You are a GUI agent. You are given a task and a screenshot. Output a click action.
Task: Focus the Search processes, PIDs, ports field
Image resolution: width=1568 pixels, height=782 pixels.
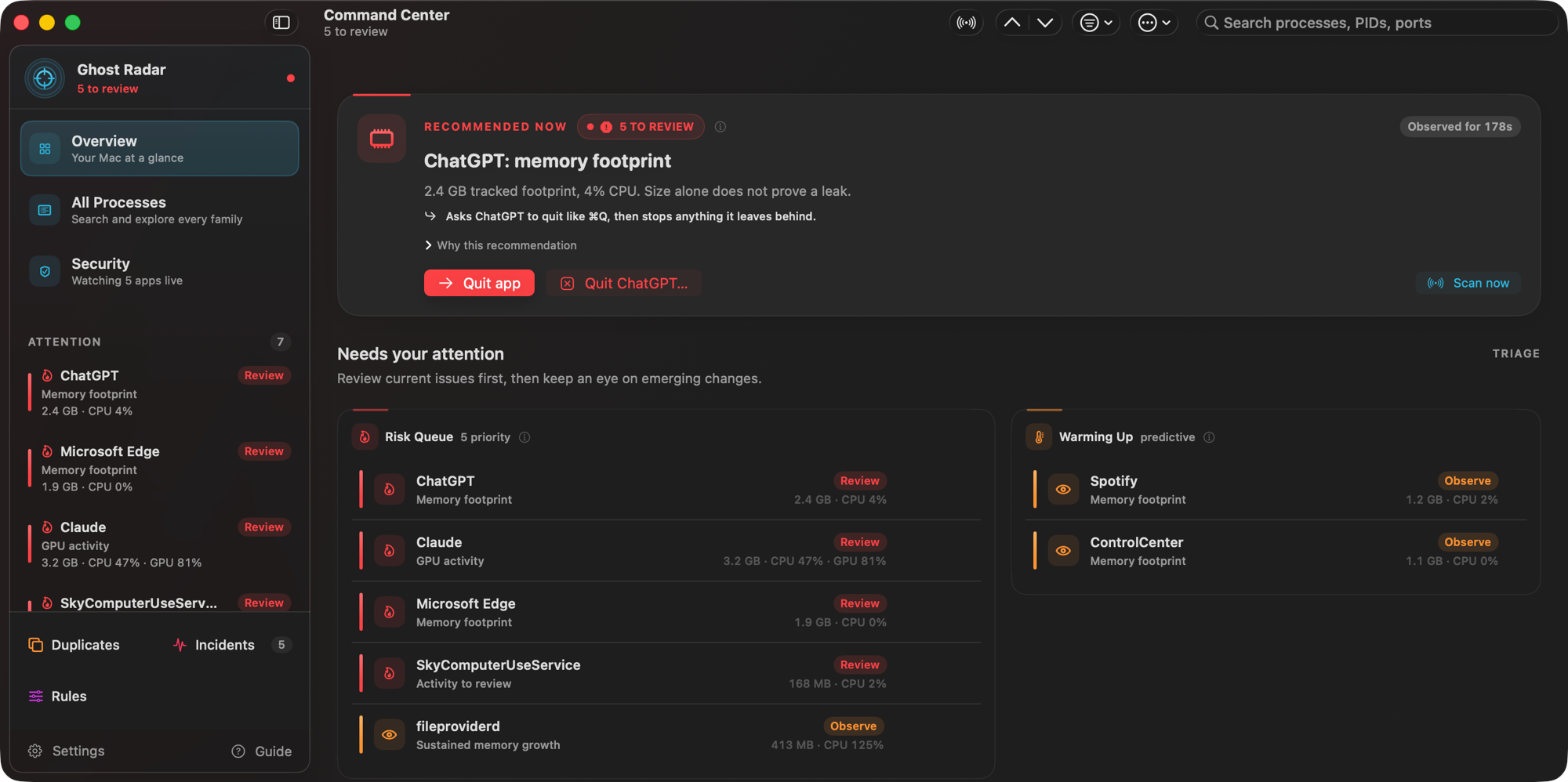click(x=1376, y=23)
